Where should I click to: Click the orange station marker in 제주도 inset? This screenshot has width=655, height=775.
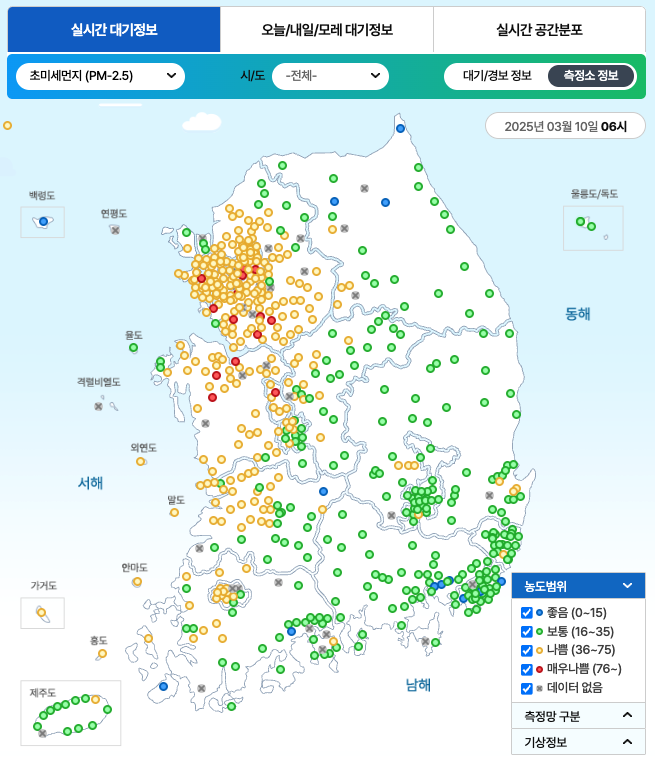(95, 699)
